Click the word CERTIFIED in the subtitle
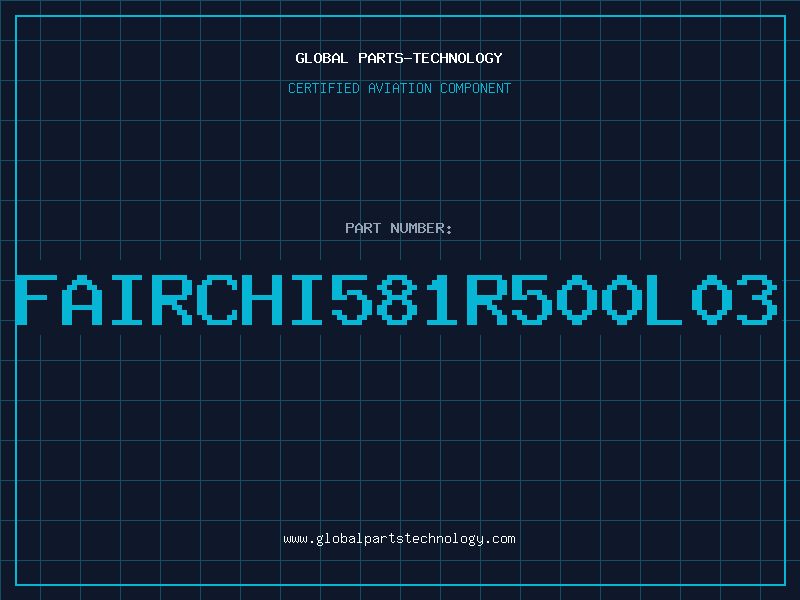The height and width of the screenshot is (600, 800). point(324,88)
